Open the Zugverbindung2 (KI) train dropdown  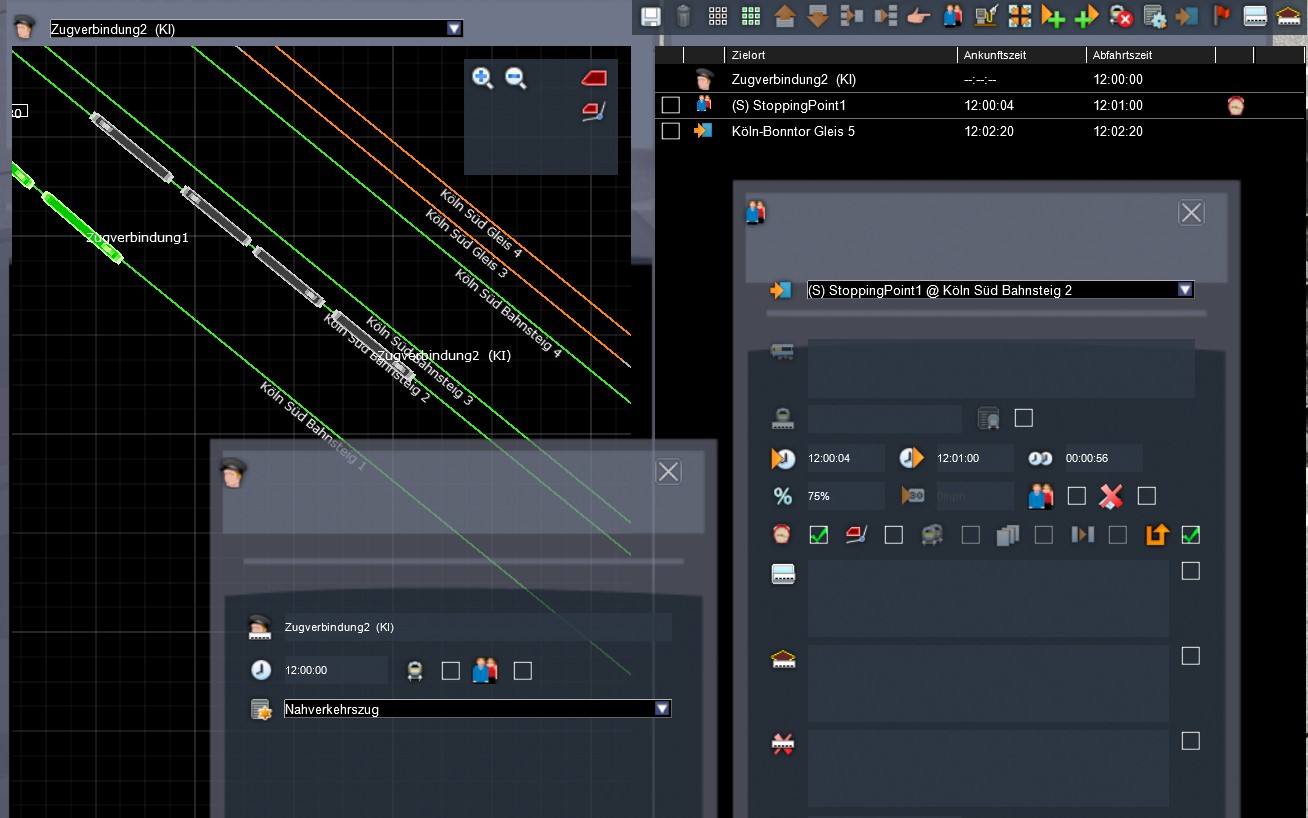click(x=455, y=29)
